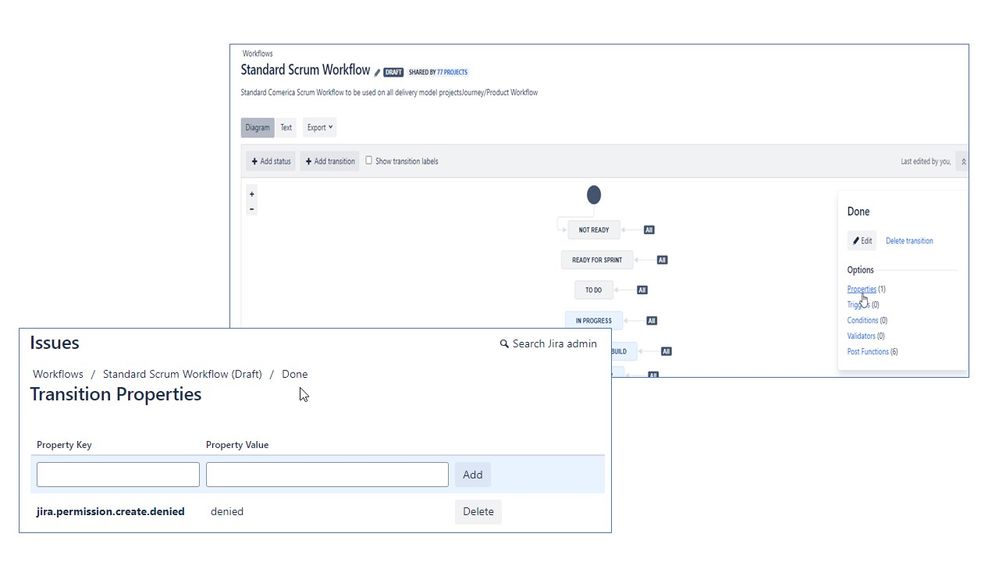Image resolution: width=999 pixels, height=562 pixels.
Task: Click the Delete transition link
Action: point(909,241)
